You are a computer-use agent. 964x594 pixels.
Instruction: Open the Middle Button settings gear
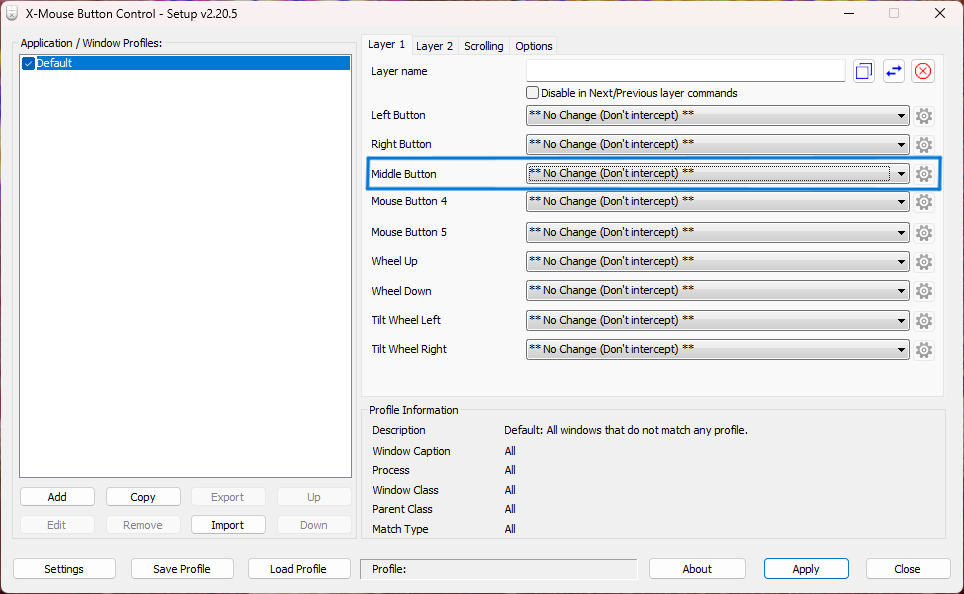923,174
